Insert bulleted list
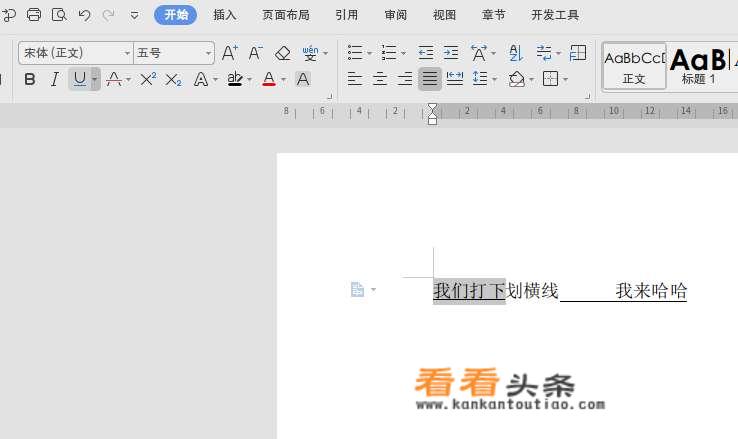The image size is (738, 439). point(355,53)
